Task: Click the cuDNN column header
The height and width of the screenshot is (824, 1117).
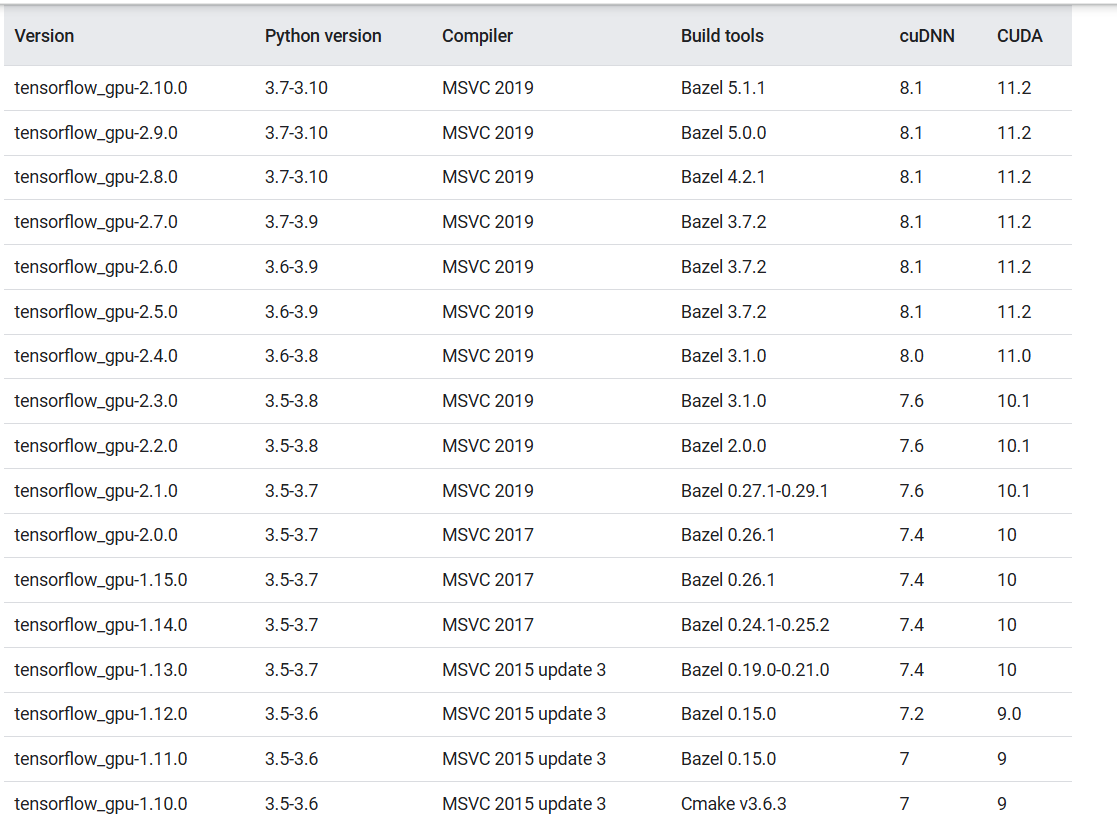Action: (x=926, y=36)
